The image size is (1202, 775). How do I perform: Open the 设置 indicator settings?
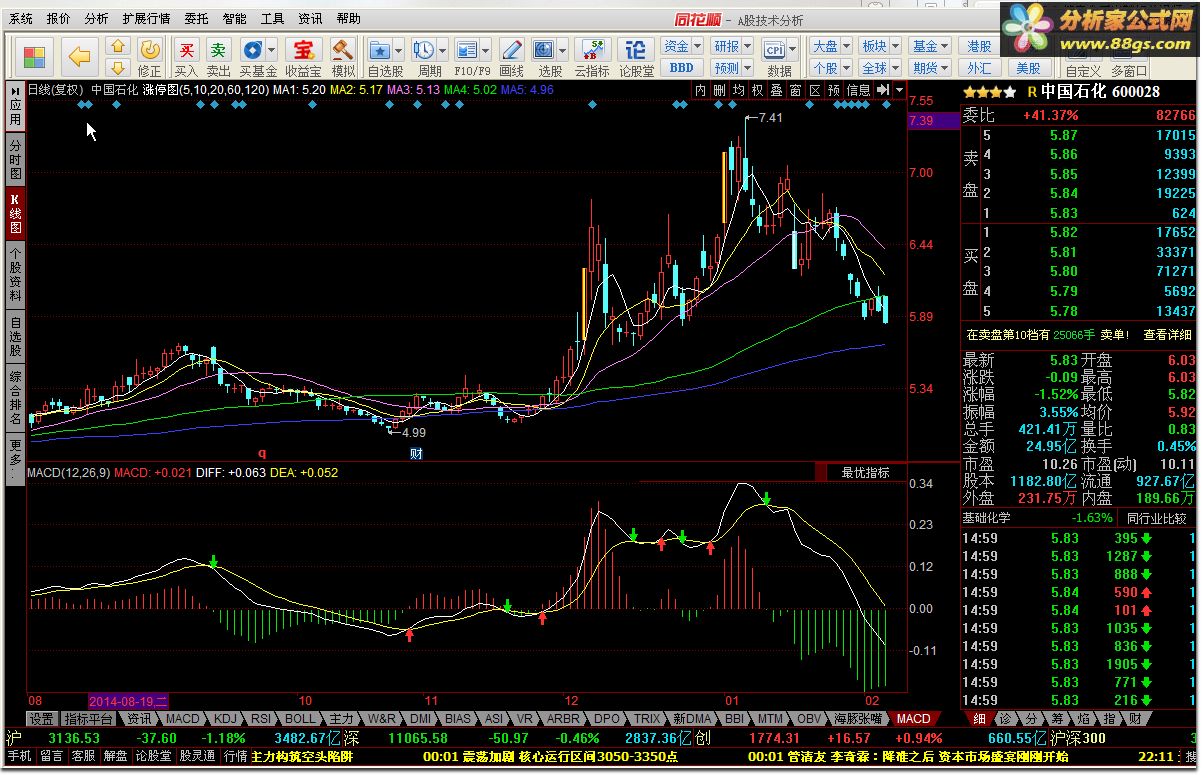coord(42,719)
